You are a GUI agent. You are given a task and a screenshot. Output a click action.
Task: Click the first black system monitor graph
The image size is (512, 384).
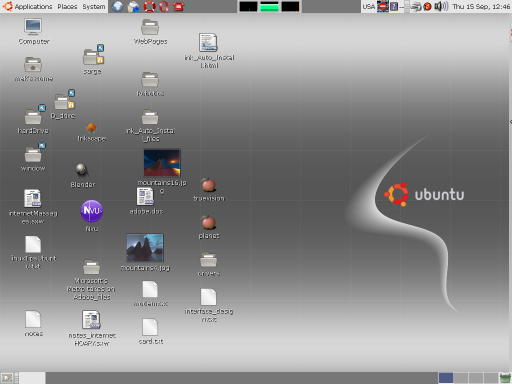[248, 6]
